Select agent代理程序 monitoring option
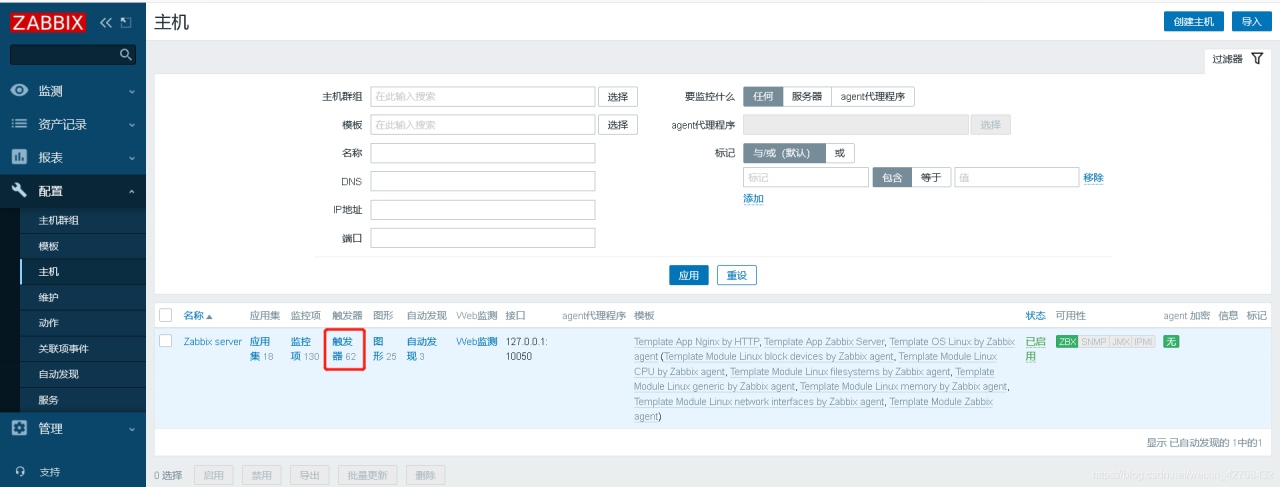 (x=873, y=97)
